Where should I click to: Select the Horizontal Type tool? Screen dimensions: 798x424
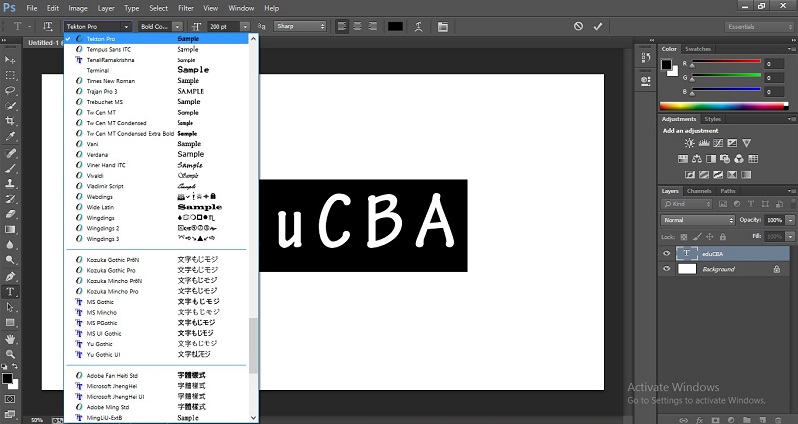point(10,292)
